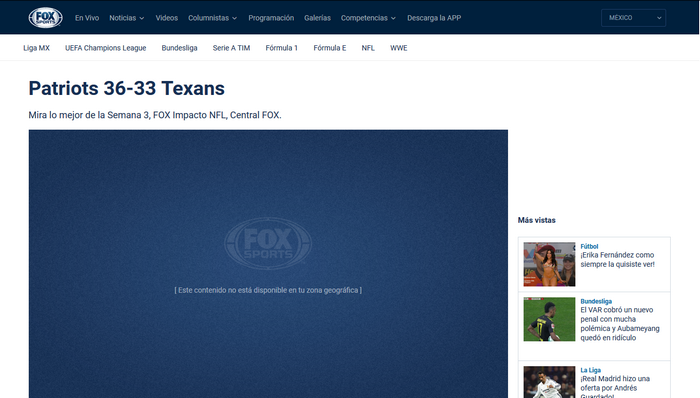Viewport: 700px width, 398px height.
Task: Select the Bundesliga tab
Action: [x=179, y=48]
